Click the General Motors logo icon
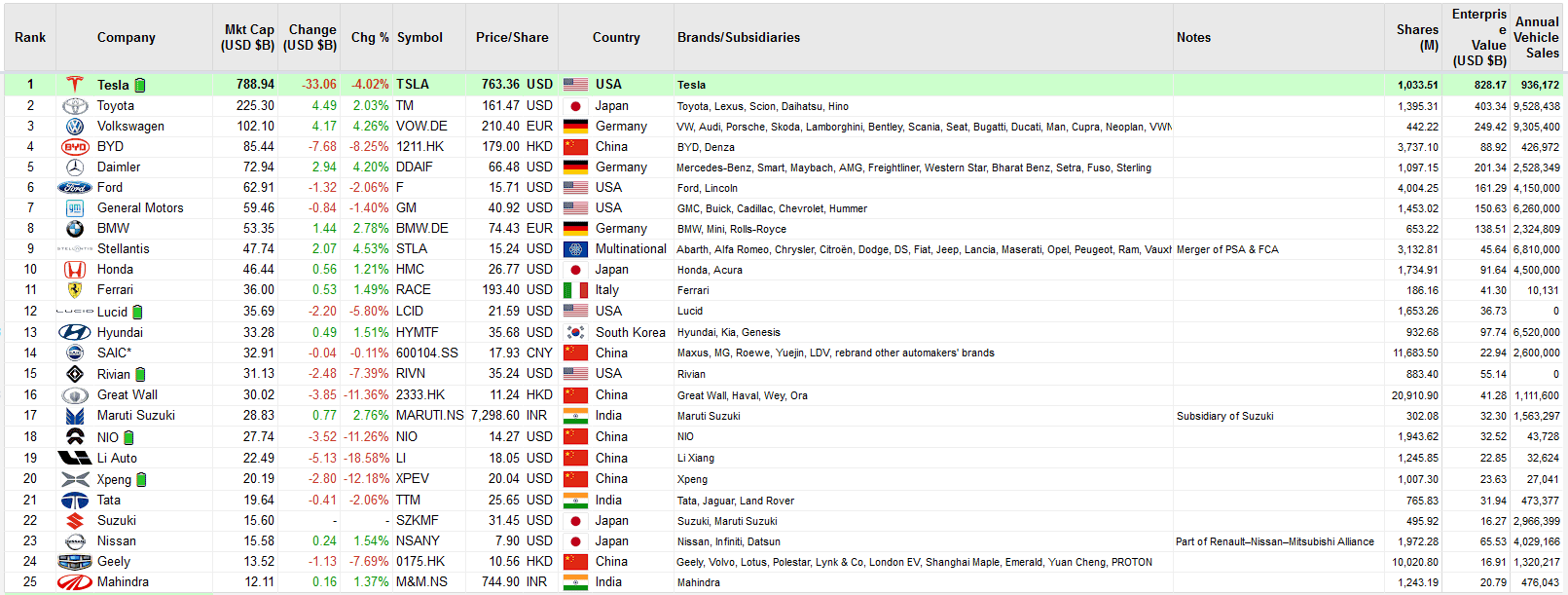The image size is (1568, 595). click(x=75, y=208)
